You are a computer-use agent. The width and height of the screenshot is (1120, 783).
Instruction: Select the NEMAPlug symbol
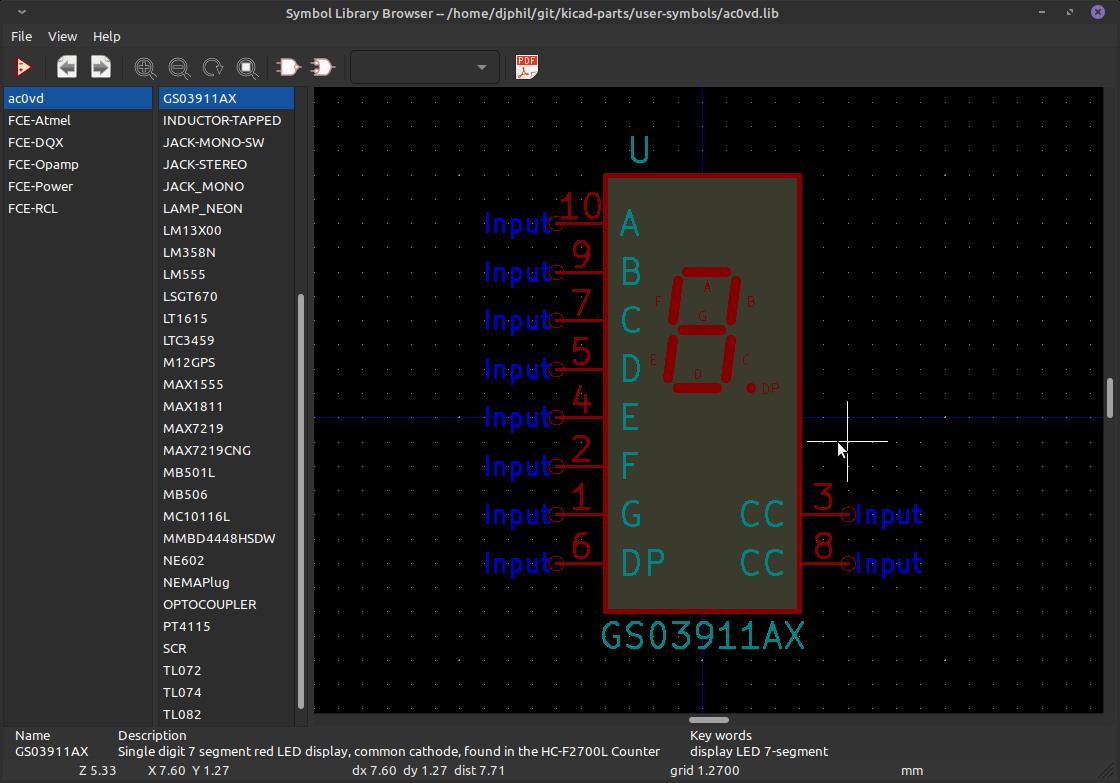tap(226, 583)
